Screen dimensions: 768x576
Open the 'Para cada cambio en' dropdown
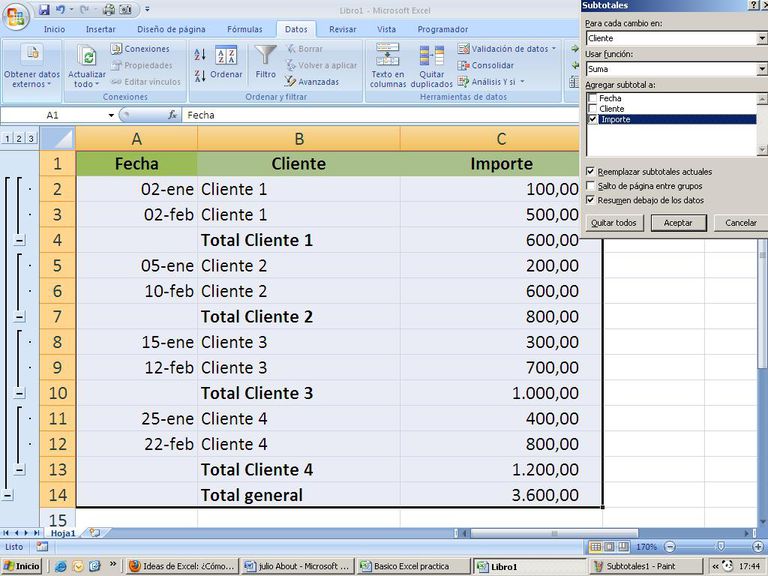[x=761, y=38]
